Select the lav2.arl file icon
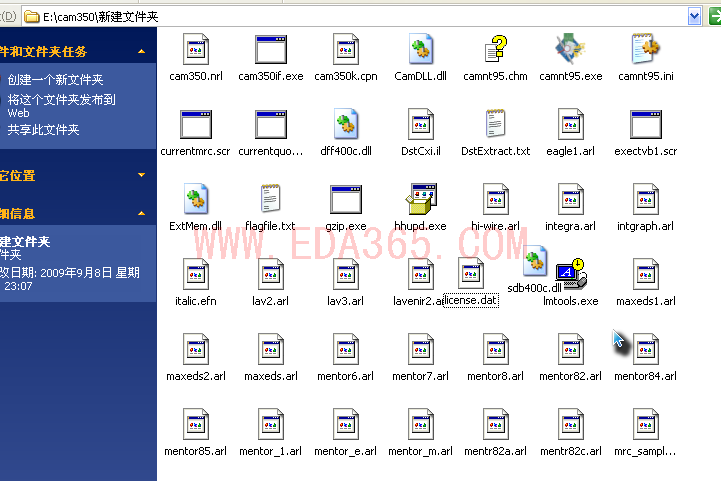The width and height of the screenshot is (721, 481). (271, 274)
